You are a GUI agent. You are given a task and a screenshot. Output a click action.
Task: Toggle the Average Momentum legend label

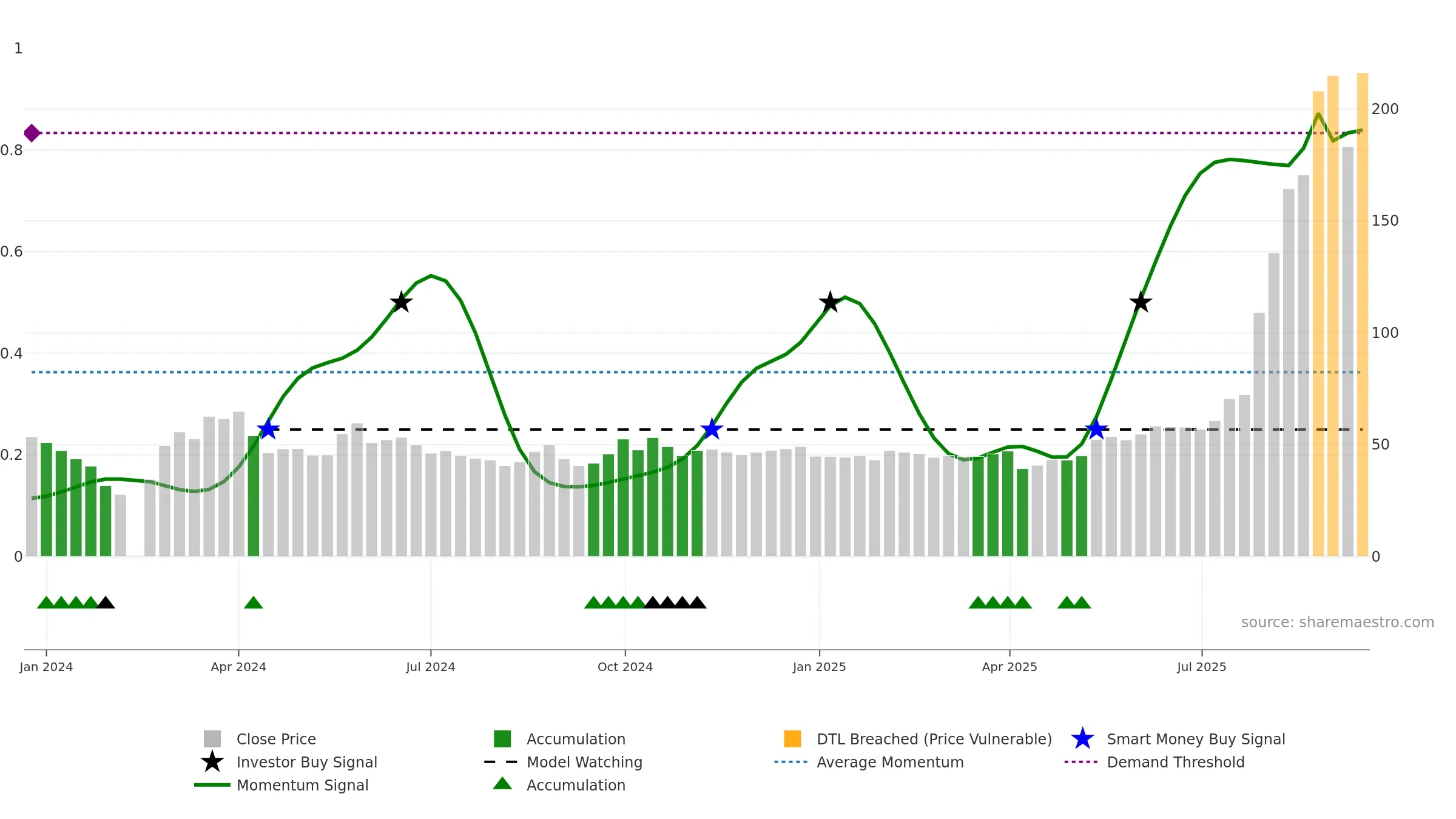(x=890, y=762)
